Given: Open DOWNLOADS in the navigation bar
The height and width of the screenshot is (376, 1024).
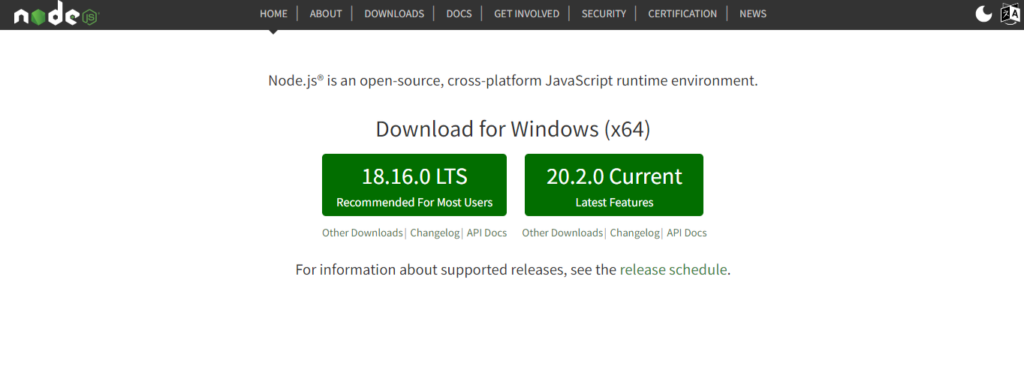Looking at the screenshot, I should click(394, 14).
